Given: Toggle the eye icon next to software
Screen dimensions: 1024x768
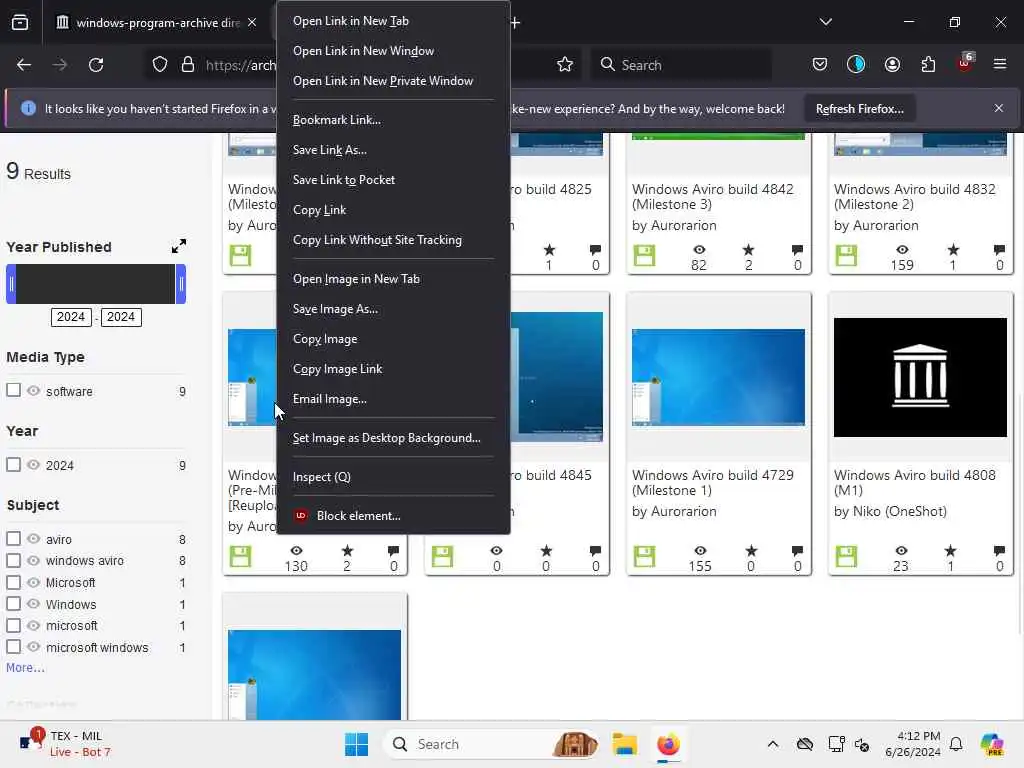Looking at the screenshot, I should click(33, 391).
